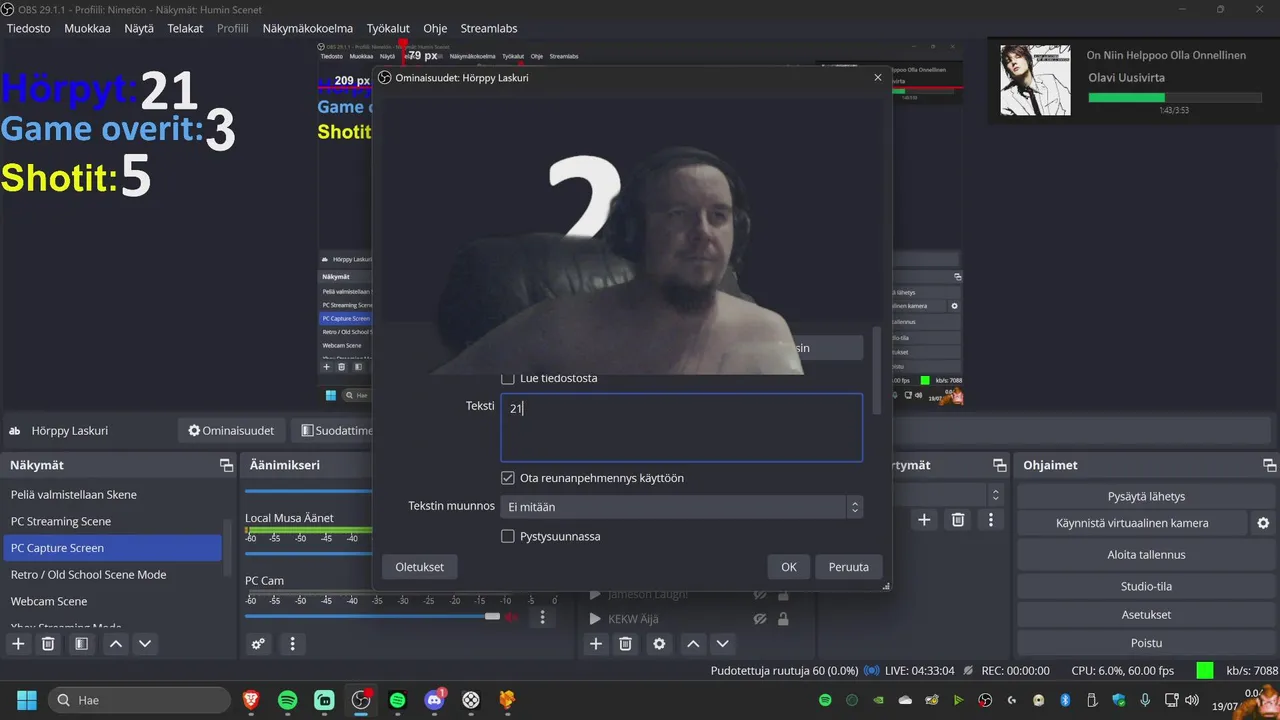Open Discord from the taskbar
This screenshot has height=720, width=1280.
point(434,700)
